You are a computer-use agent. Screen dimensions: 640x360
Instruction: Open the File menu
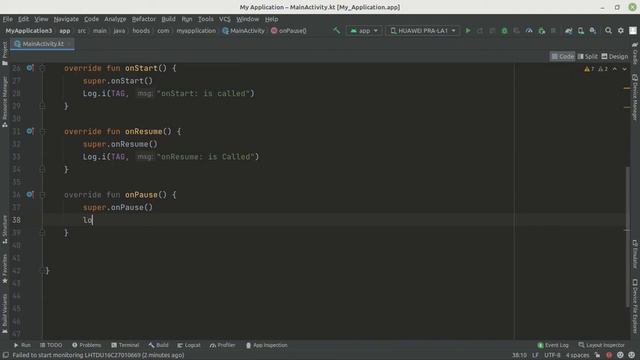(7, 19)
